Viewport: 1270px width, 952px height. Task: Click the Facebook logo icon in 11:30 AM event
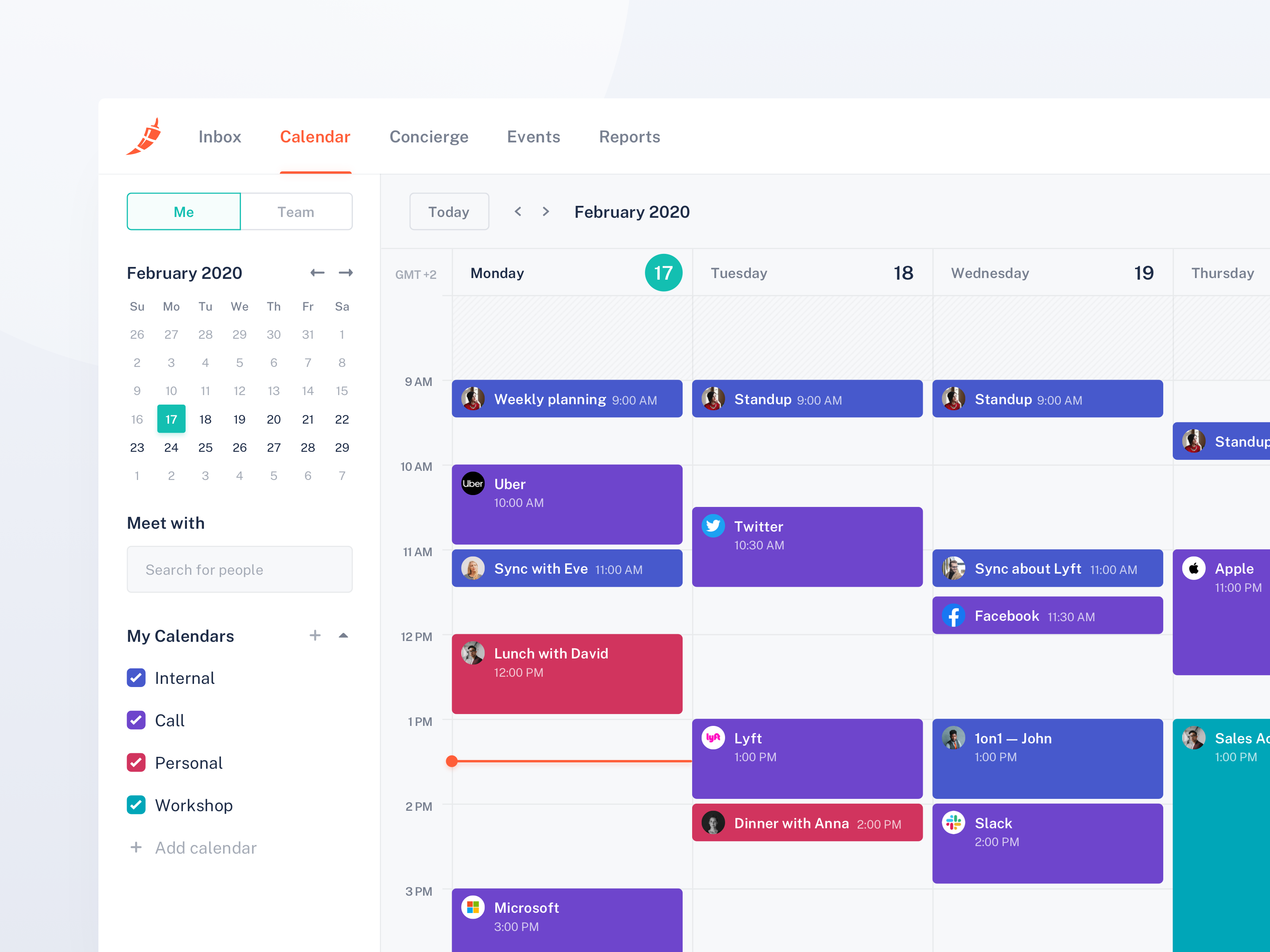click(x=954, y=616)
